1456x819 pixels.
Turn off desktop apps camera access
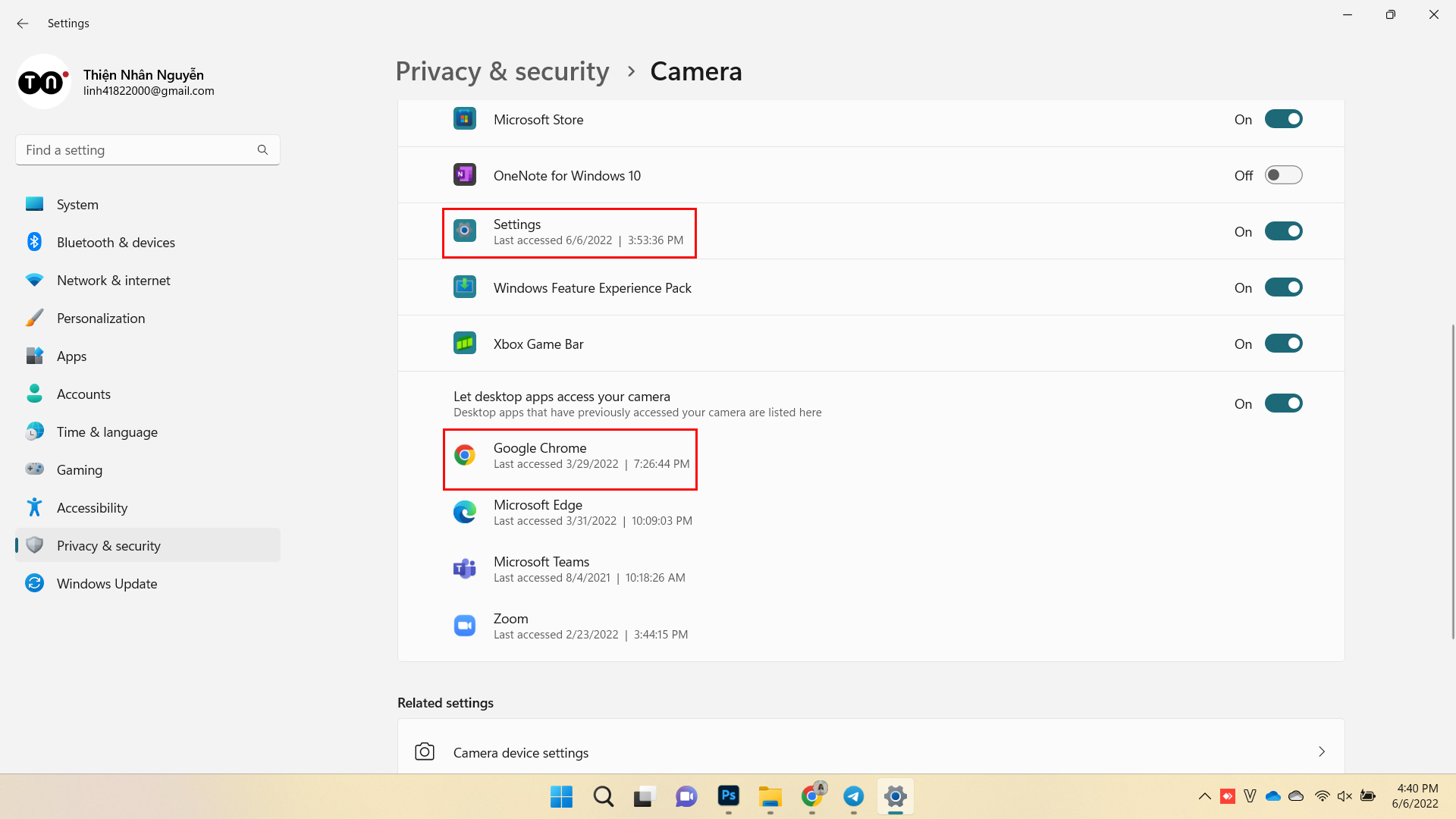point(1283,403)
